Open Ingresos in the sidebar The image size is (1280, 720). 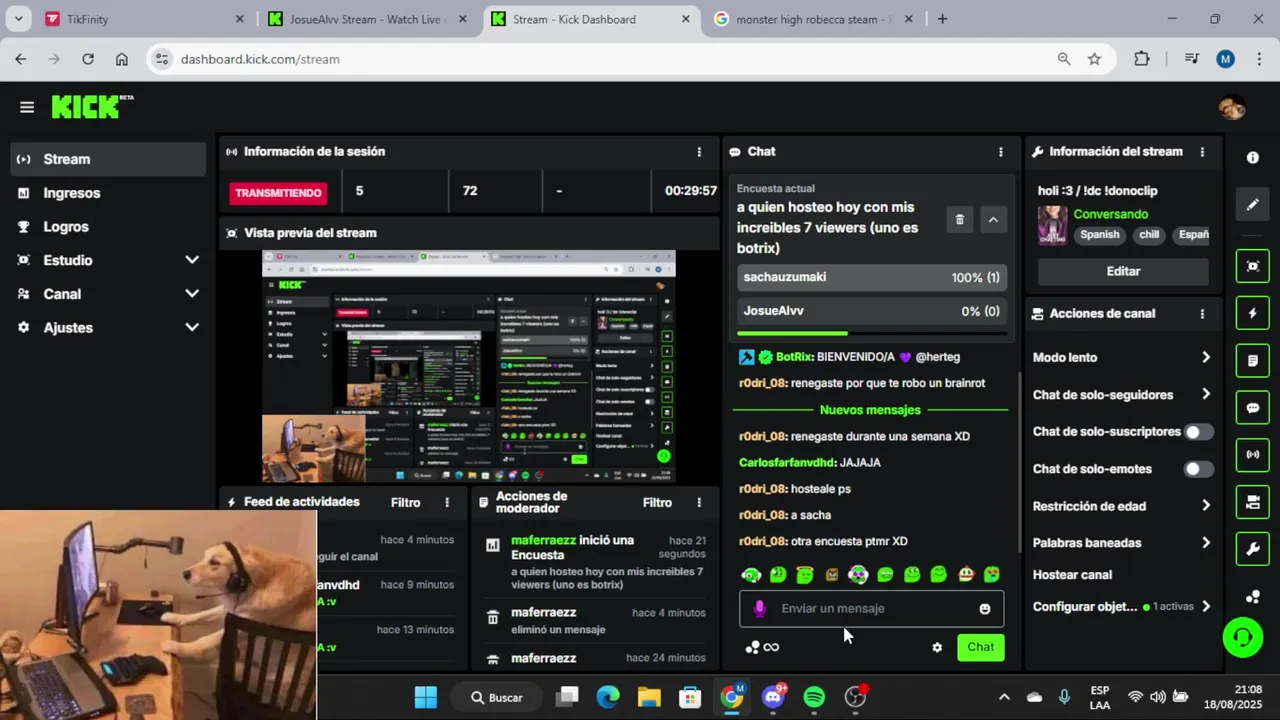tap(110, 193)
